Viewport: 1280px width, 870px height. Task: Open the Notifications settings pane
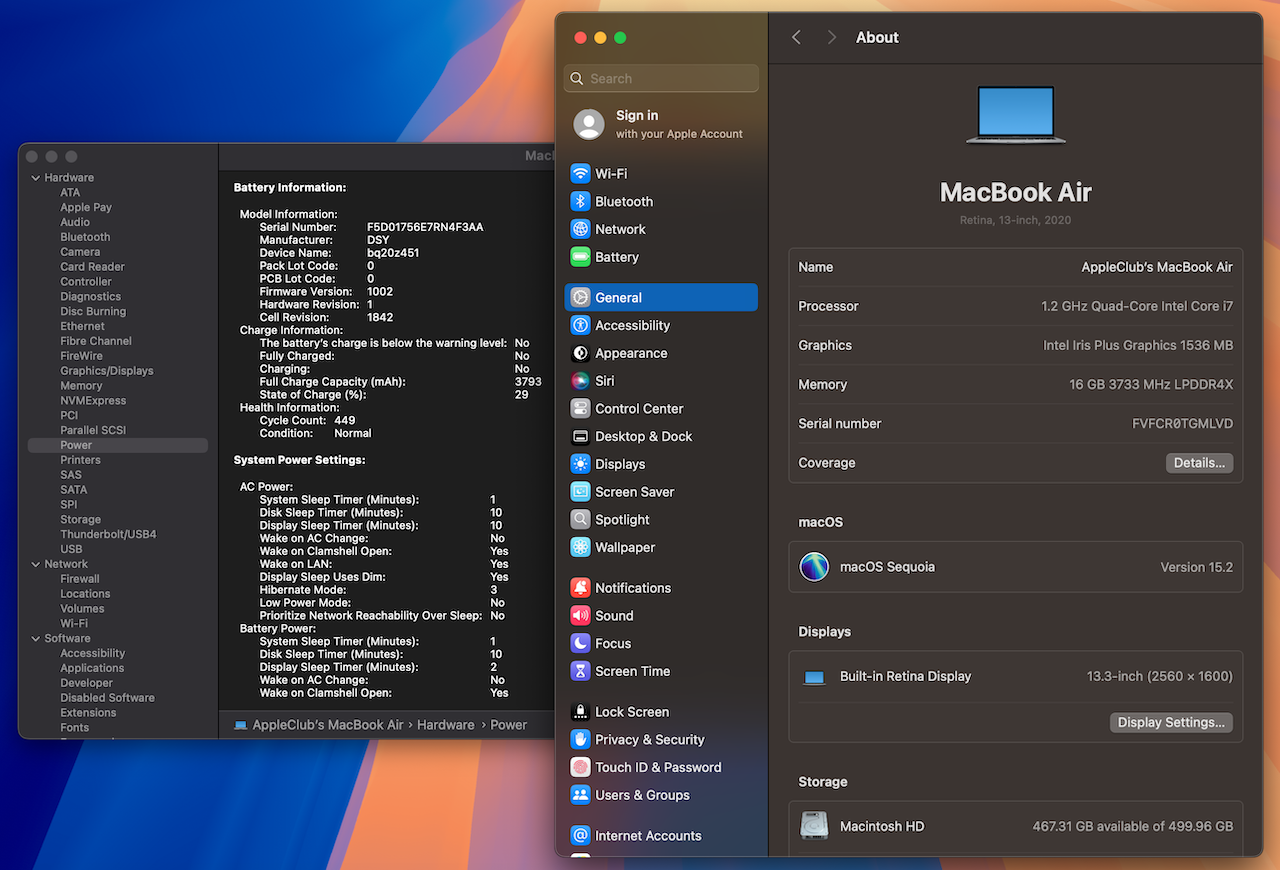tap(632, 588)
